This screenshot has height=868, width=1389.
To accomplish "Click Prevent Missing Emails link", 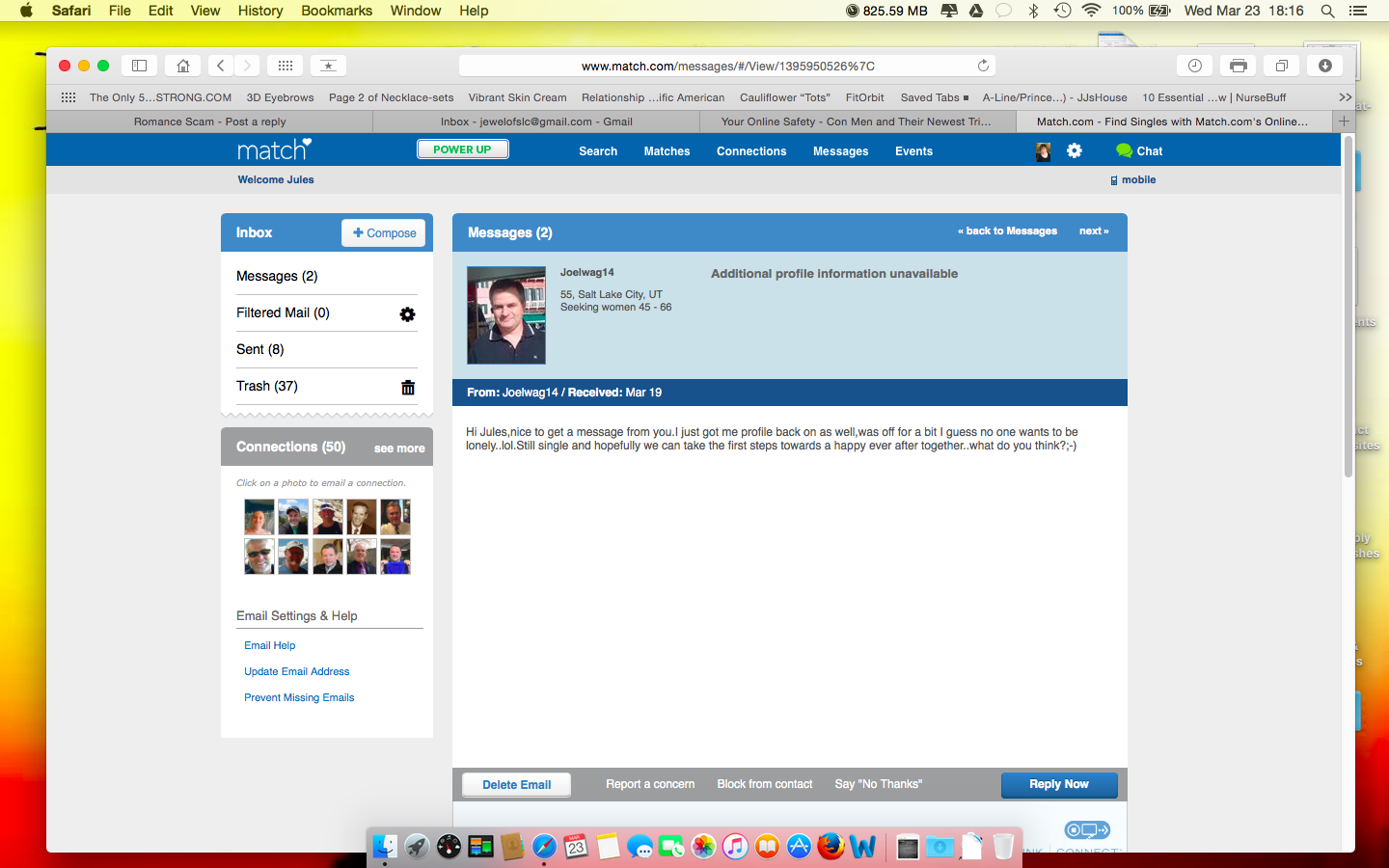I will [299, 698].
